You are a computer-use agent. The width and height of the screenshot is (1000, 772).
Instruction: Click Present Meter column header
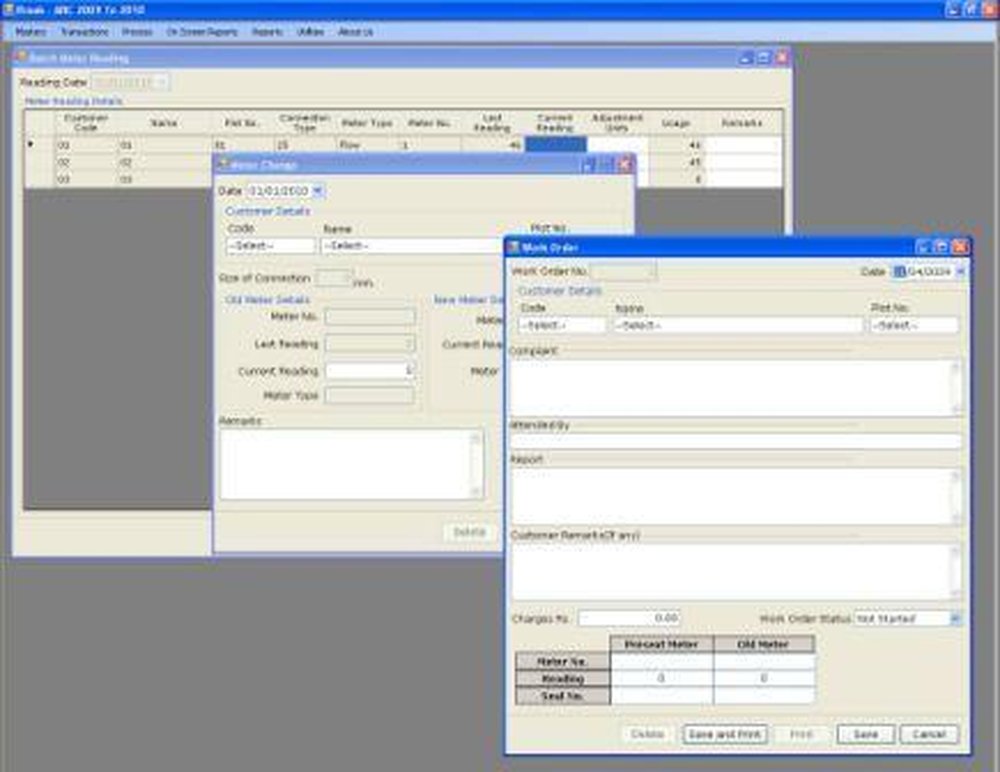click(x=661, y=644)
